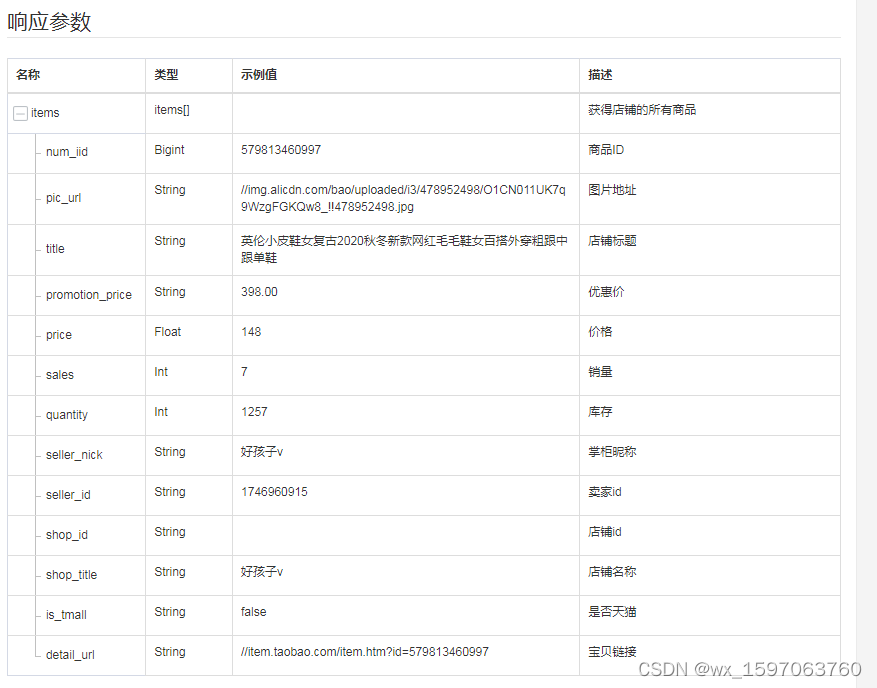Click the description 价格
877x688 pixels.
(600, 332)
